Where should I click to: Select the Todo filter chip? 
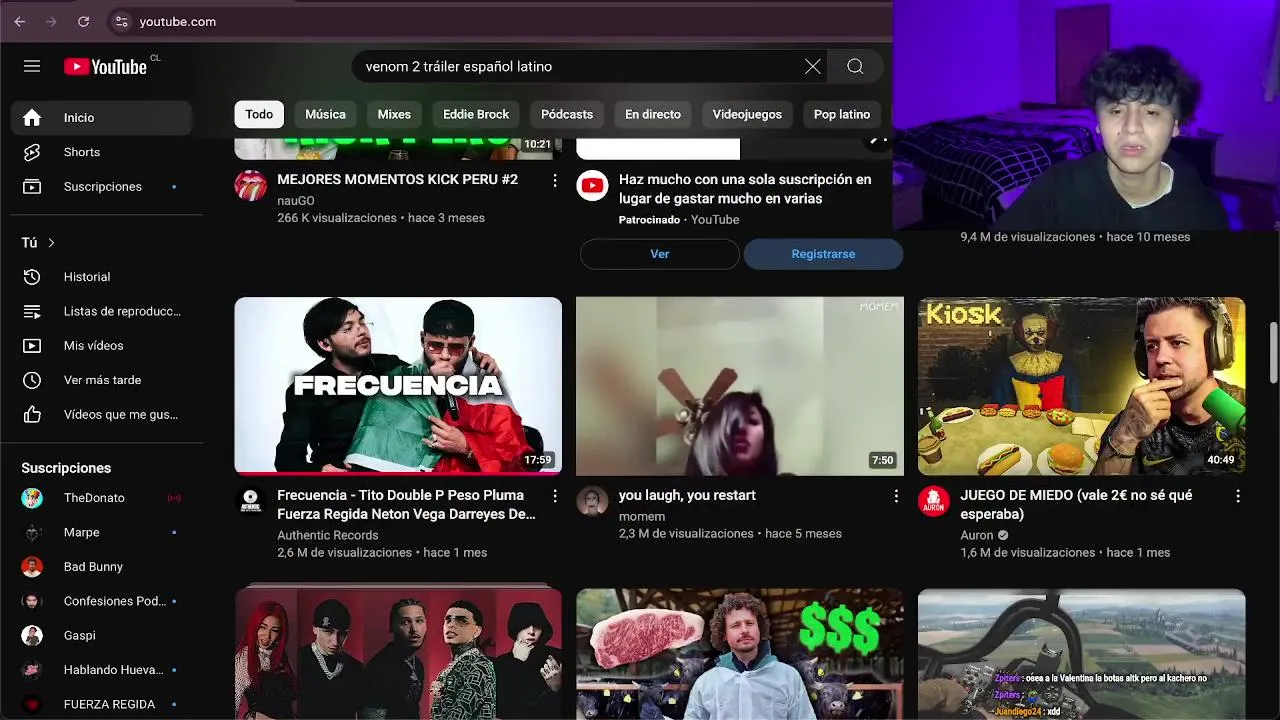259,114
